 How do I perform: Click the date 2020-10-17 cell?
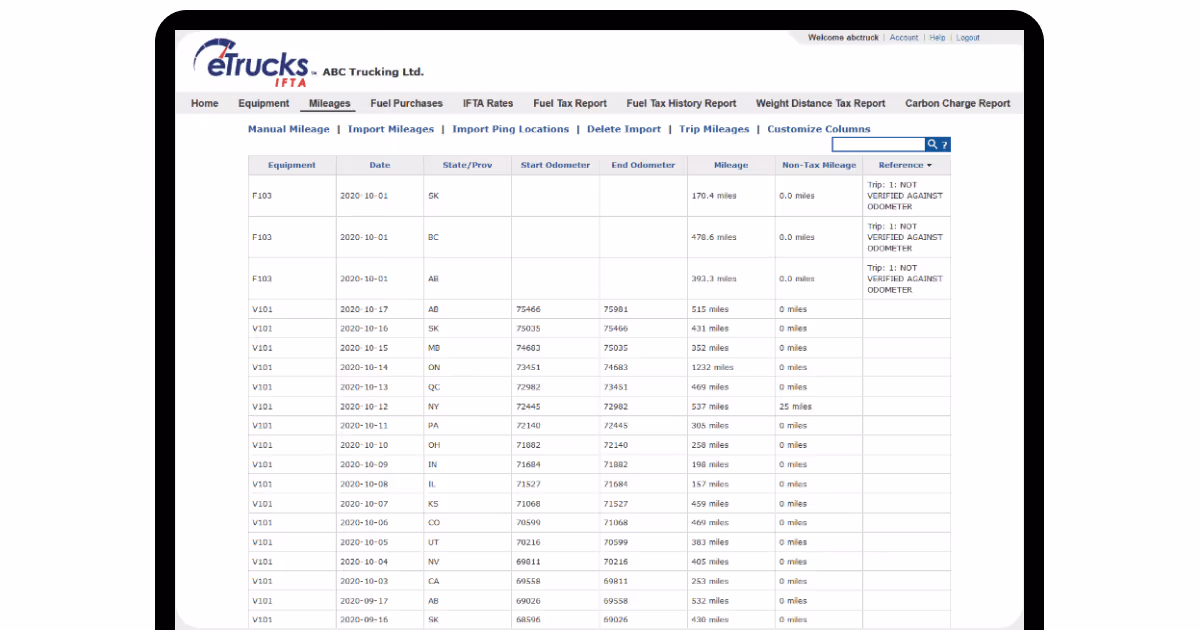[x=380, y=310]
